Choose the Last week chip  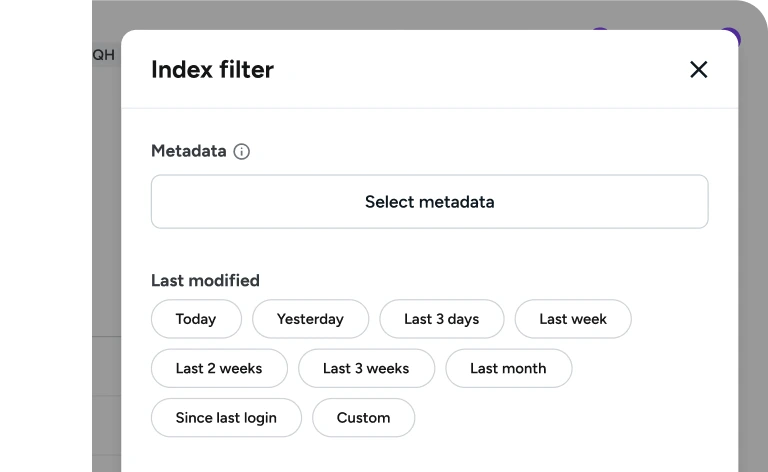[x=573, y=319]
